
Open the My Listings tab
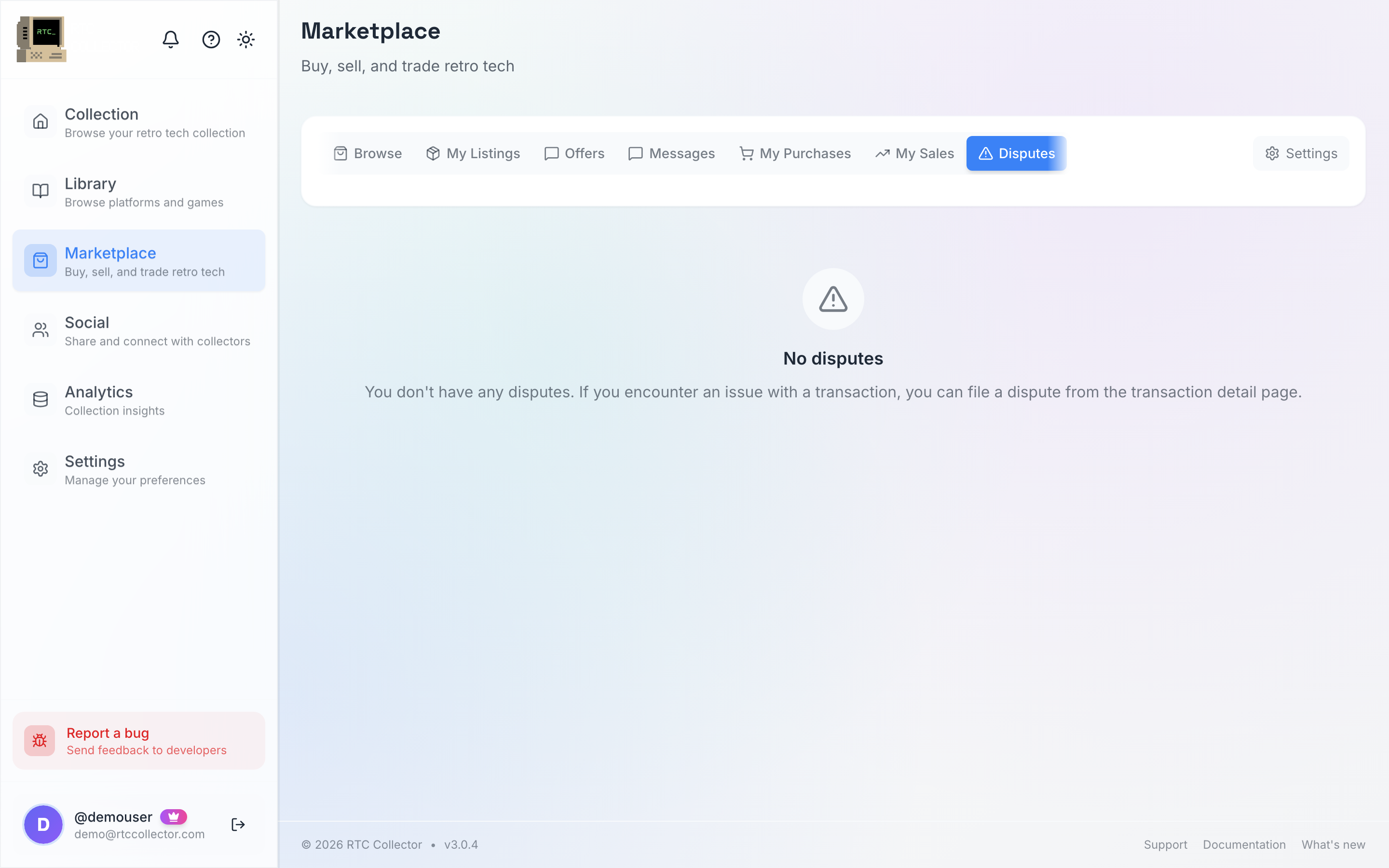coord(473,153)
